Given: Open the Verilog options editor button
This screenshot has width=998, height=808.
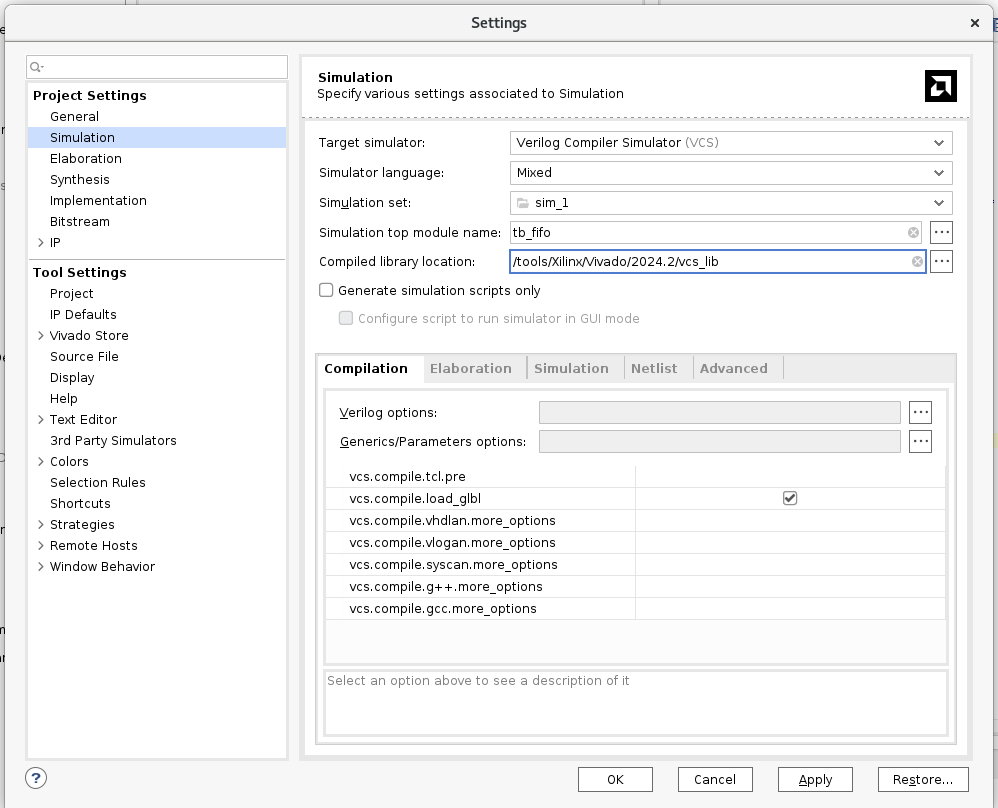Looking at the screenshot, I should tap(920, 412).
